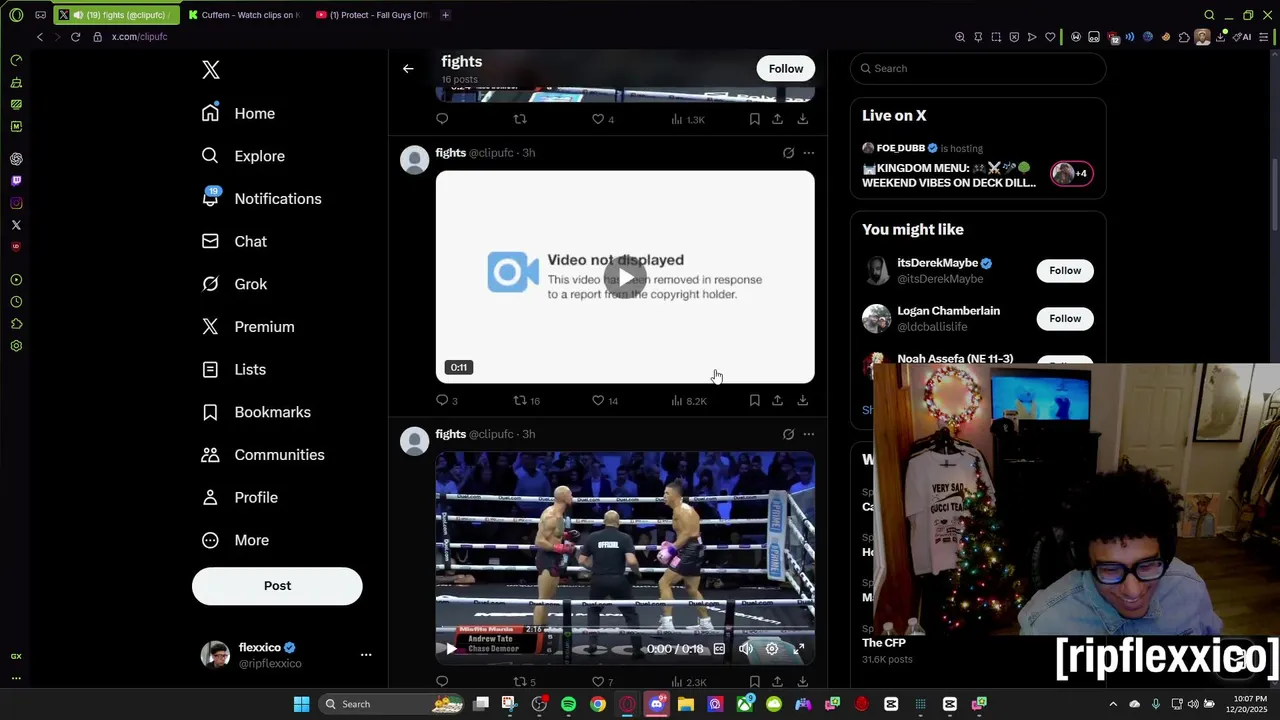The height and width of the screenshot is (720, 1280).
Task: Click Grok icon on removed-video post
Action: [x=788, y=153]
